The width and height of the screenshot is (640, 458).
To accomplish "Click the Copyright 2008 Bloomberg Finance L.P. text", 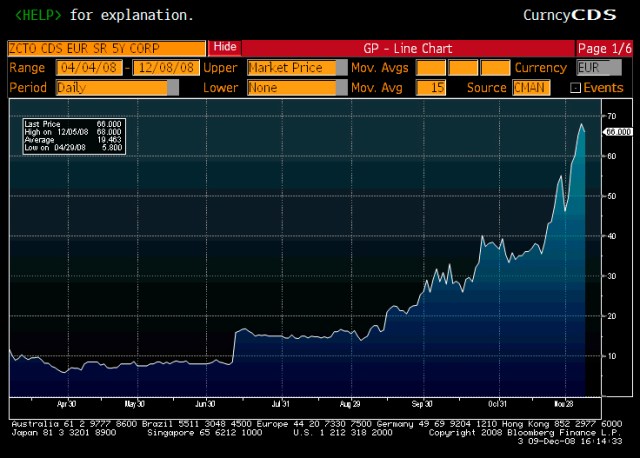I will click(525, 433).
